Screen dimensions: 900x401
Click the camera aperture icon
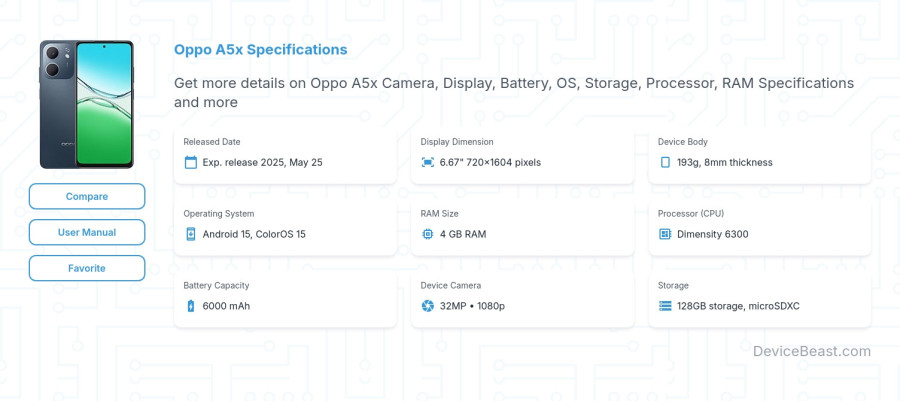point(428,306)
